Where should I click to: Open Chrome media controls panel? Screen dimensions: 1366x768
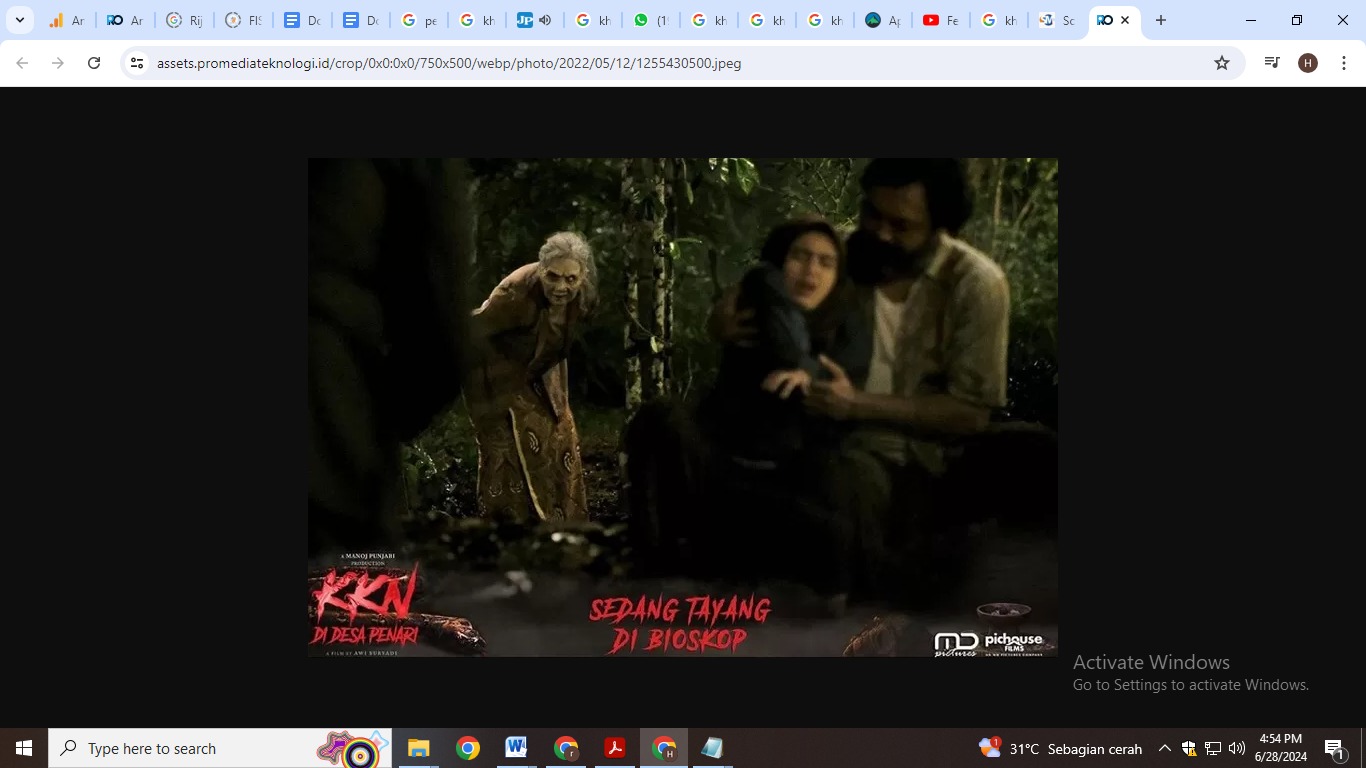coord(1271,62)
